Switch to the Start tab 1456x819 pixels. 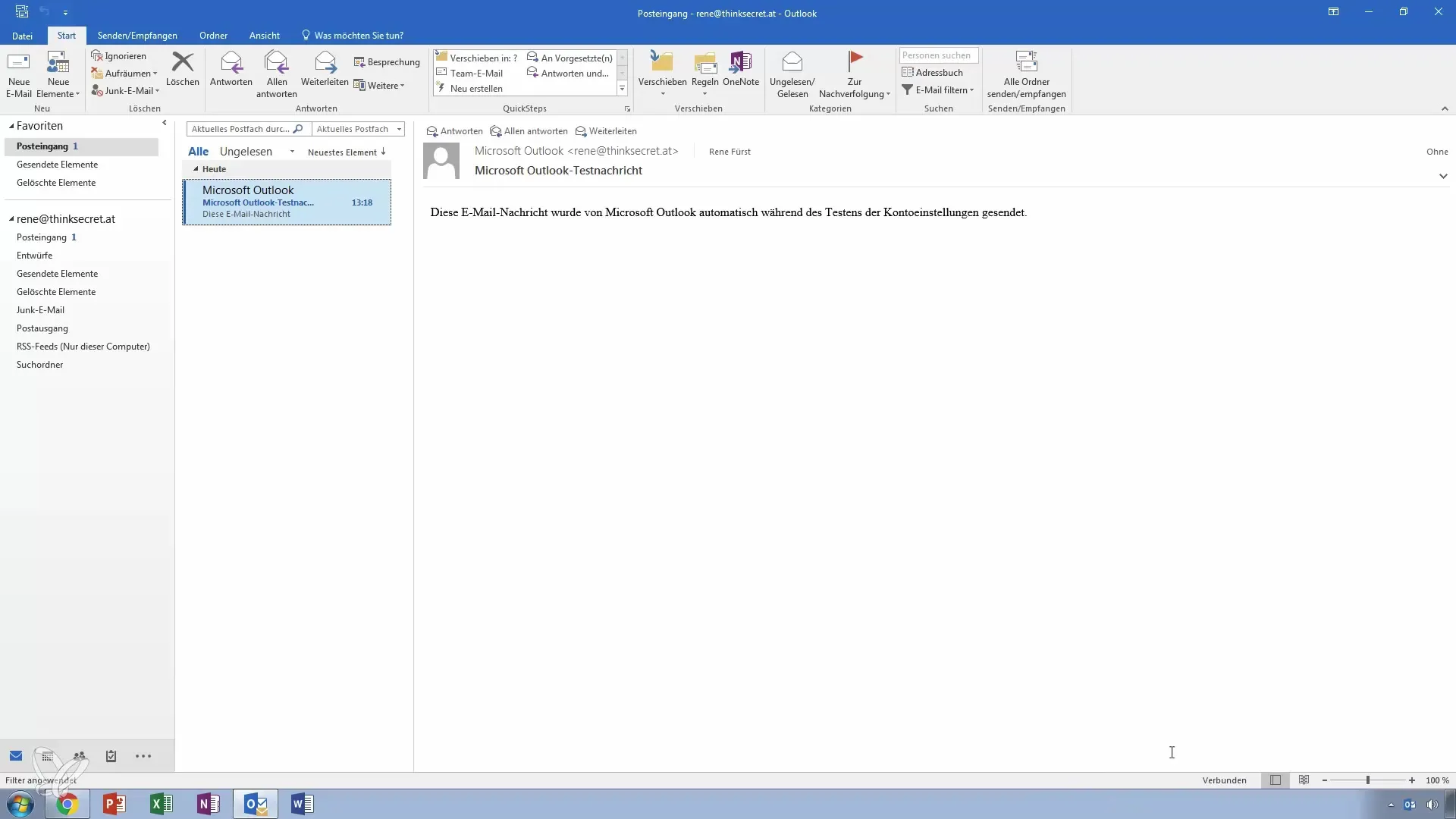click(x=67, y=36)
